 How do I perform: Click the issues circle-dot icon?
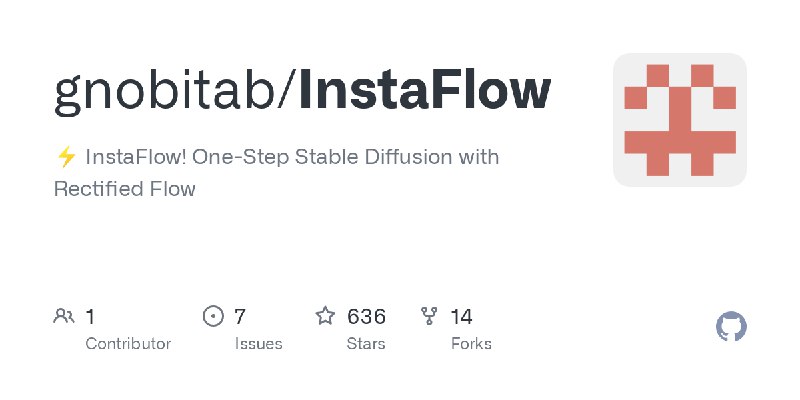(213, 316)
